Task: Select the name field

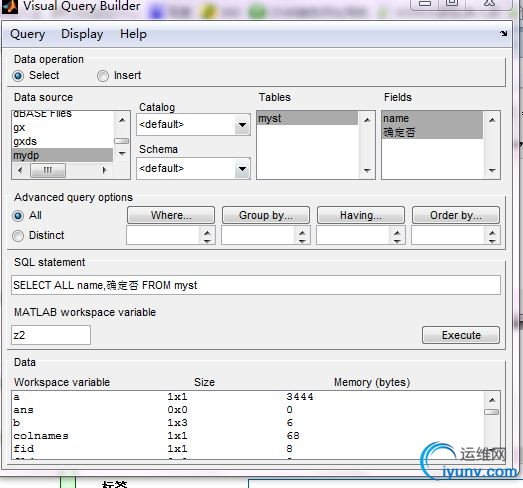Action: point(432,118)
